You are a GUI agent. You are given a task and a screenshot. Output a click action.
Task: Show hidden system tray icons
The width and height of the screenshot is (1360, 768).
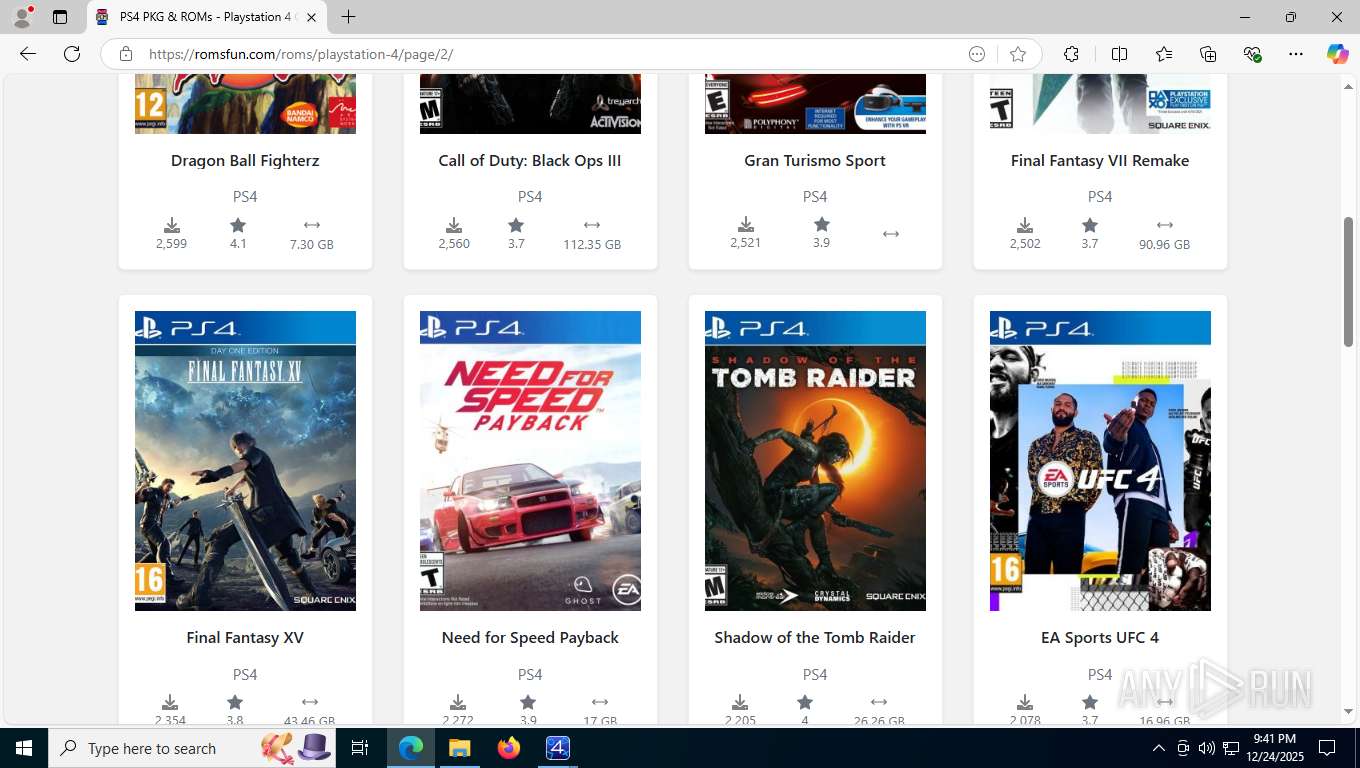1159,748
